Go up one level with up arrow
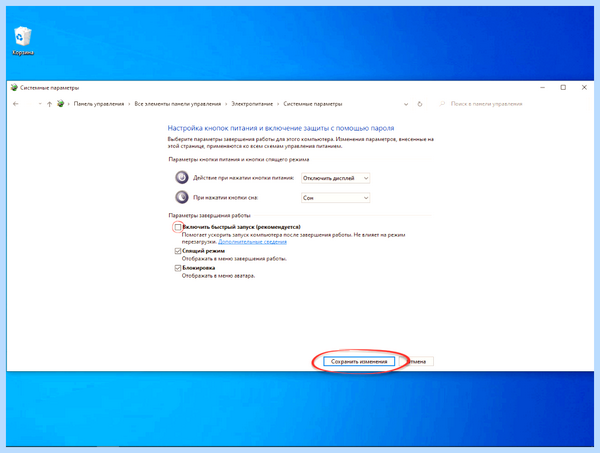 [49, 104]
